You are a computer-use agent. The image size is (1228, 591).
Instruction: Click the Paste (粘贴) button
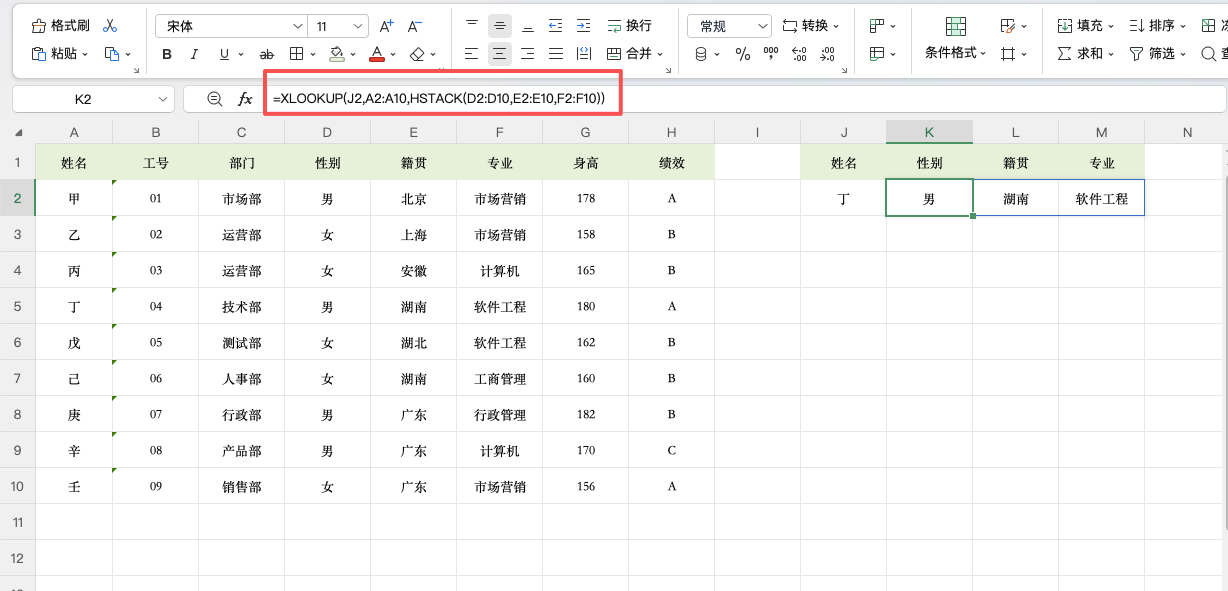tap(59, 54)
